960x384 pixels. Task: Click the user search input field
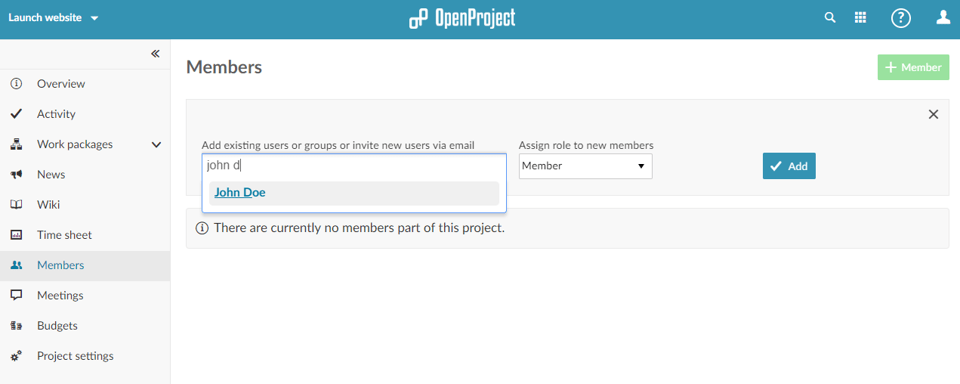354,165
